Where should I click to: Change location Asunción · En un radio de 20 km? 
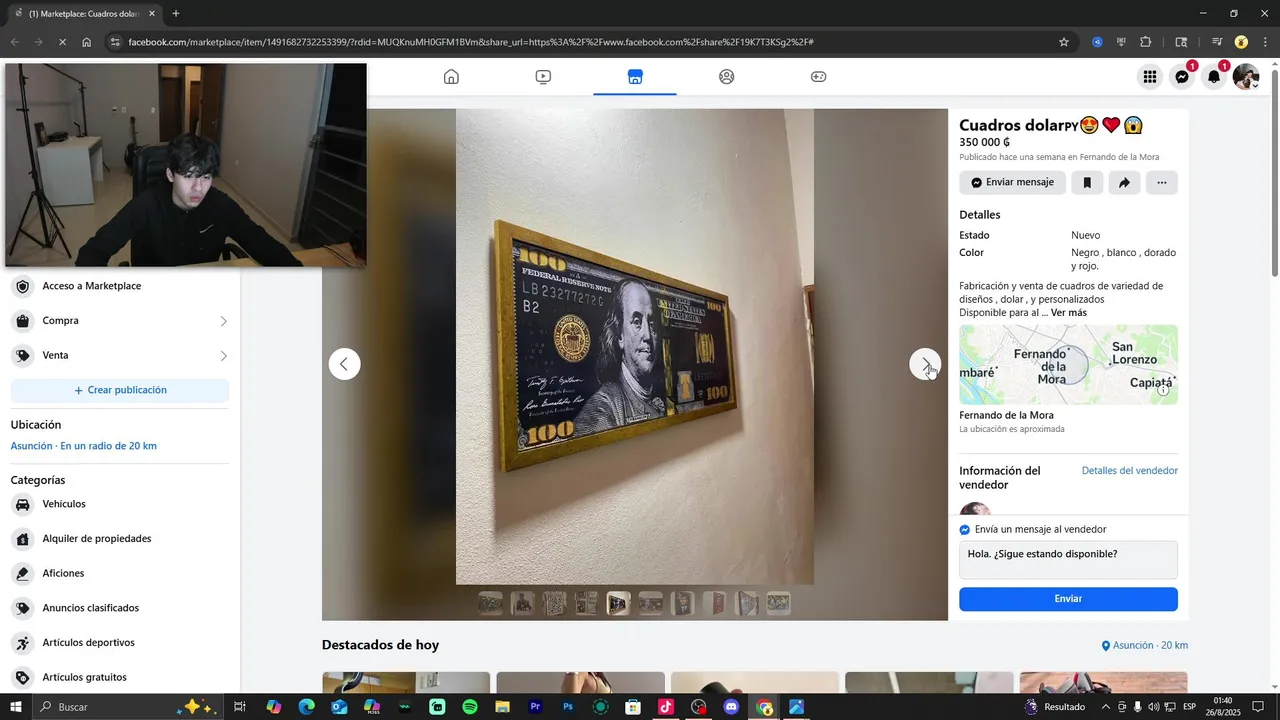84,446
